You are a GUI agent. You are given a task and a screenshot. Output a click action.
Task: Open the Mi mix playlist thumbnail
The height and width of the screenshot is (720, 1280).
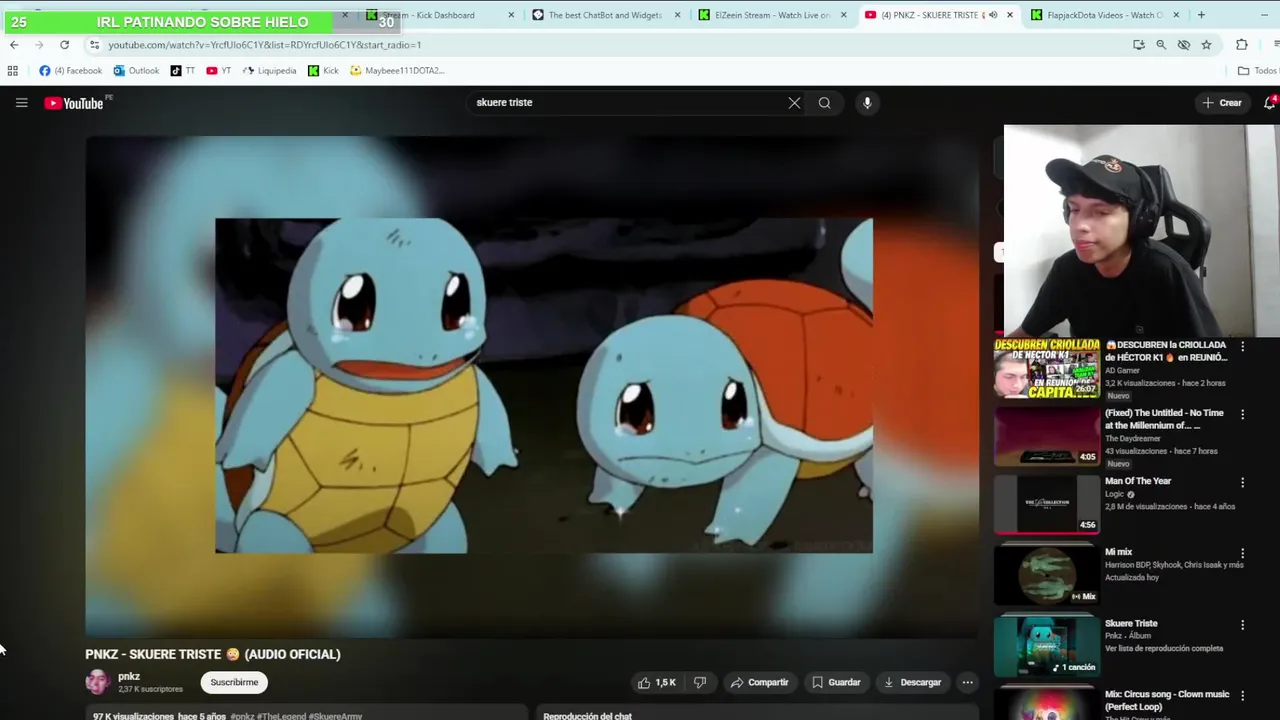[x=1047, y=575]
